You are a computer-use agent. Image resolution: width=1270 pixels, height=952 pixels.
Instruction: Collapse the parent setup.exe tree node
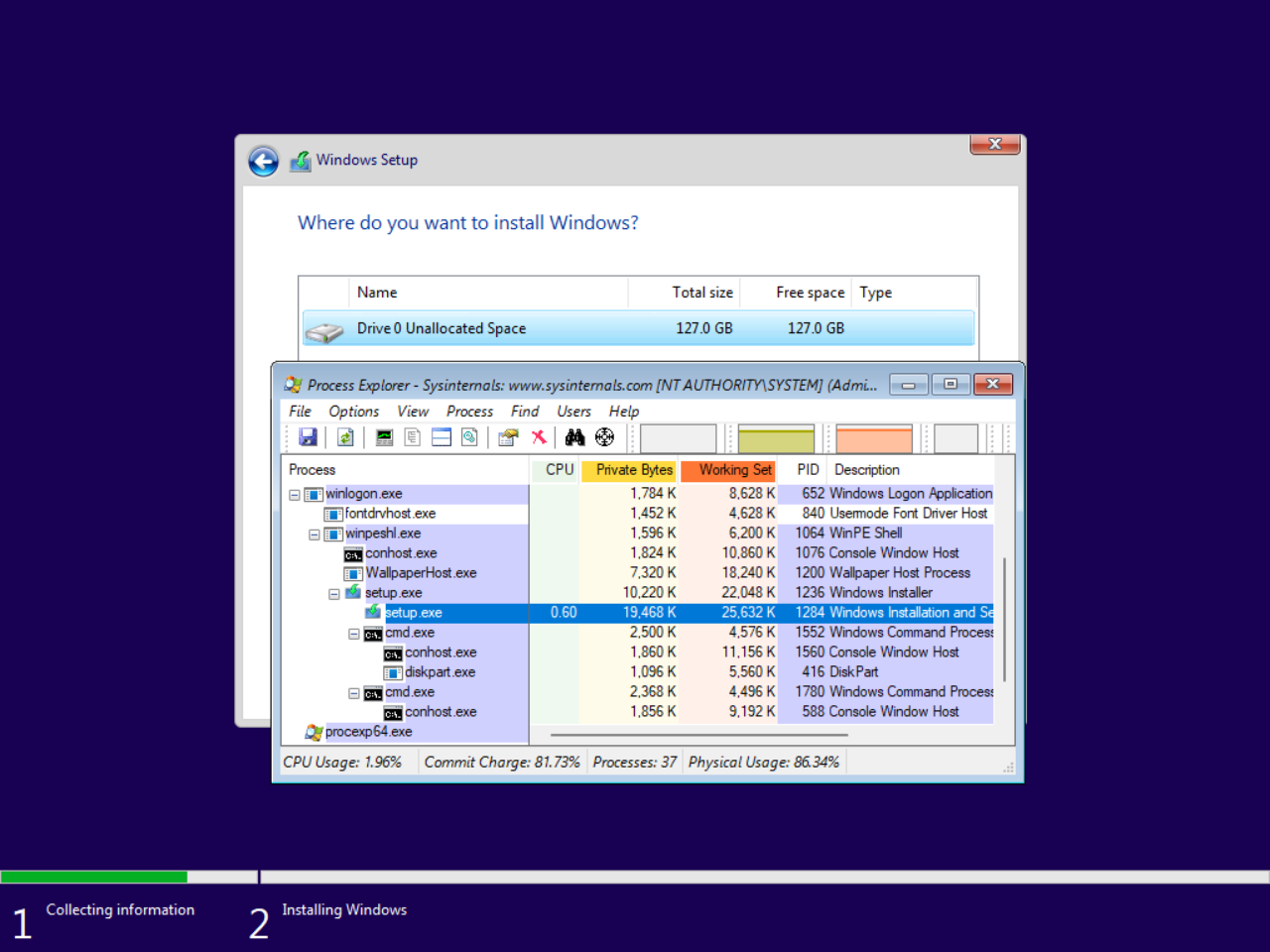334,594
